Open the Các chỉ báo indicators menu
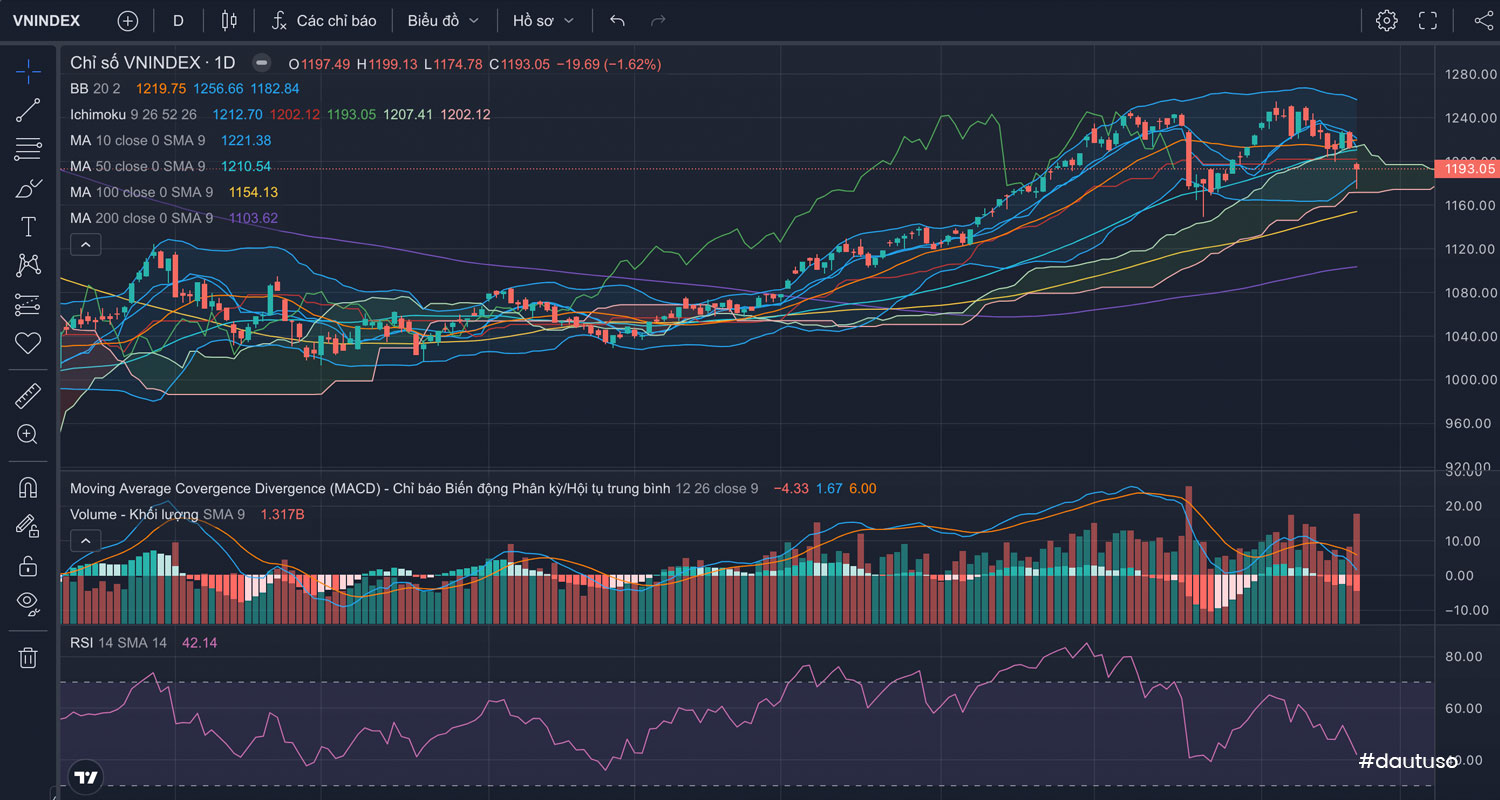The height and width of the screenshot is (800, 1500). 325,20
